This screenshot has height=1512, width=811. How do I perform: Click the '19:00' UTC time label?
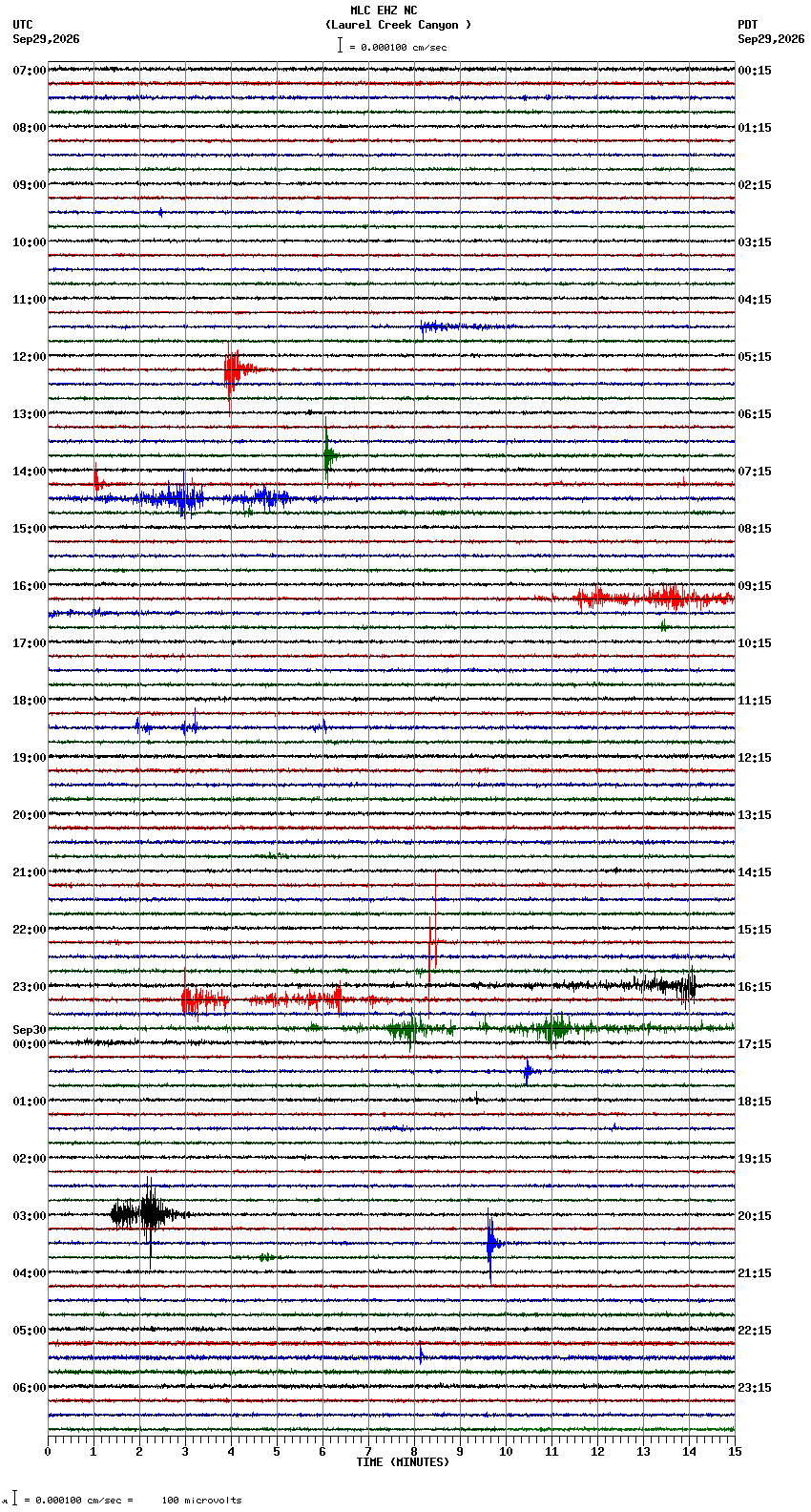pos(30,758)
